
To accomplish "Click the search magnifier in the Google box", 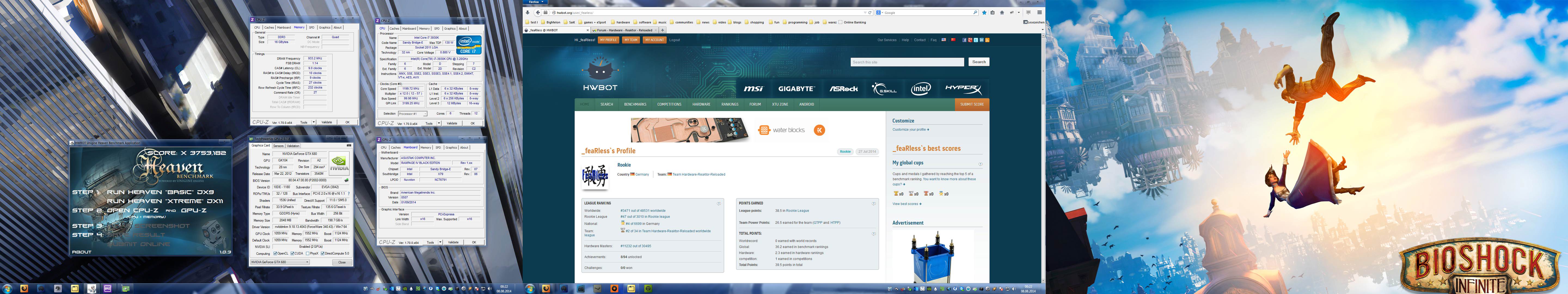I will (x=975, y=12).
